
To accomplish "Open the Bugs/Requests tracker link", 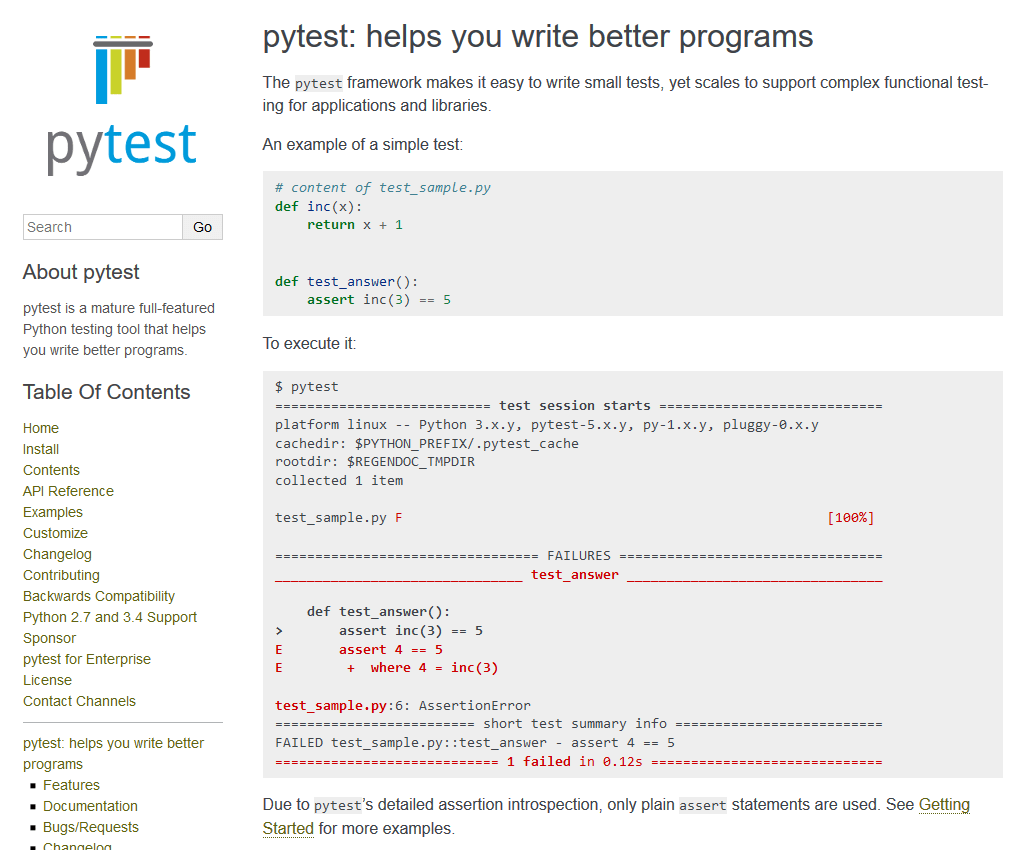I will click(x=91, y=827).
